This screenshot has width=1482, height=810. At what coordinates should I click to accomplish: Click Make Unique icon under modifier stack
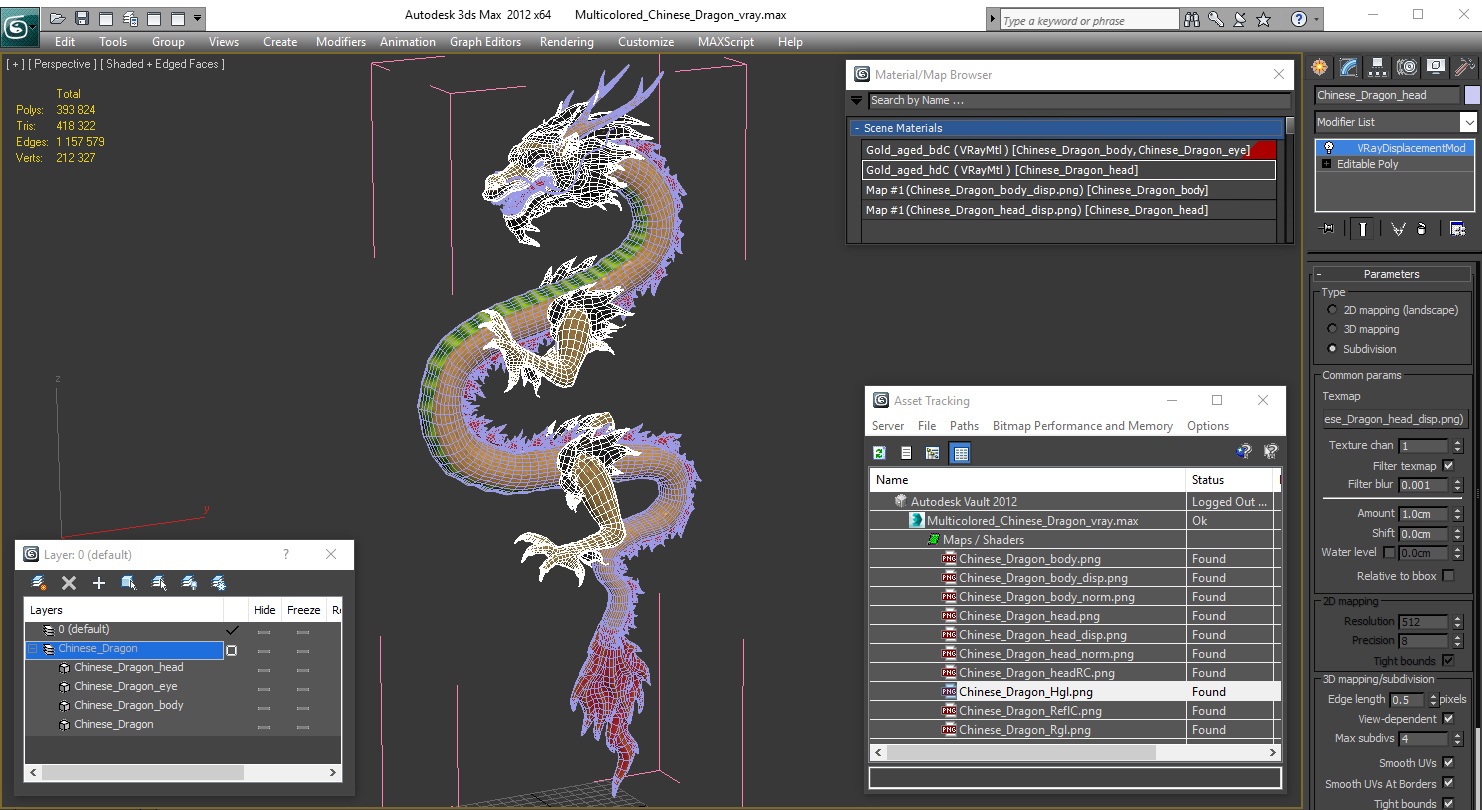point(1398,229)
